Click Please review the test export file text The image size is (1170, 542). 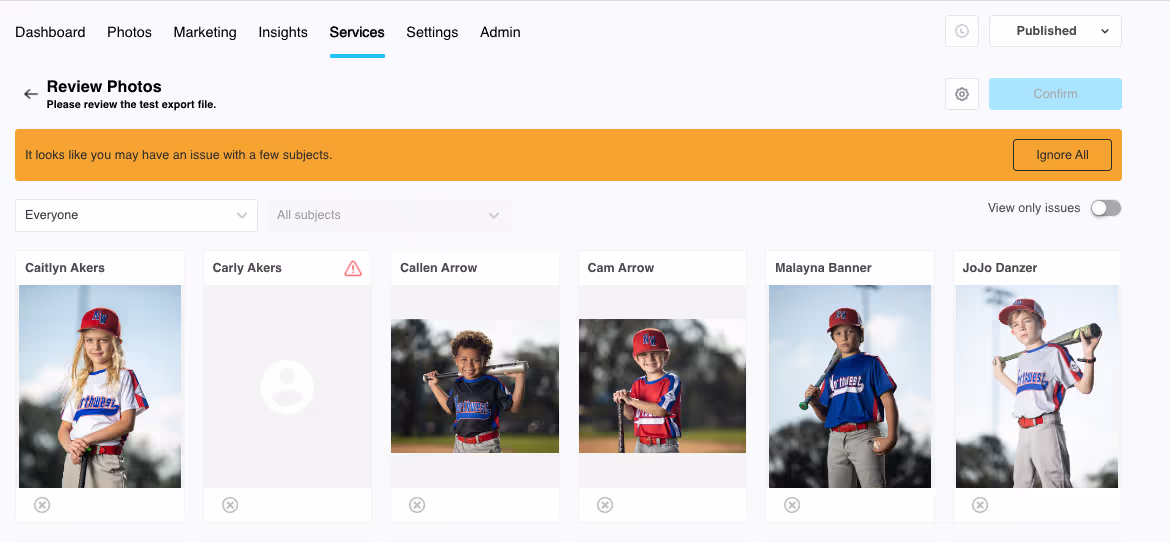coord(131,105)
